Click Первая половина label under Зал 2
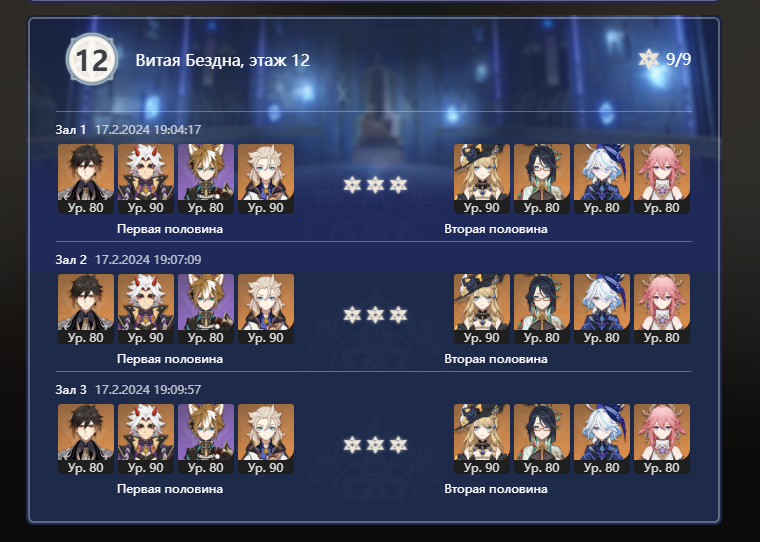The width and height of the screenshot is (760, 542). pos(170,359)
